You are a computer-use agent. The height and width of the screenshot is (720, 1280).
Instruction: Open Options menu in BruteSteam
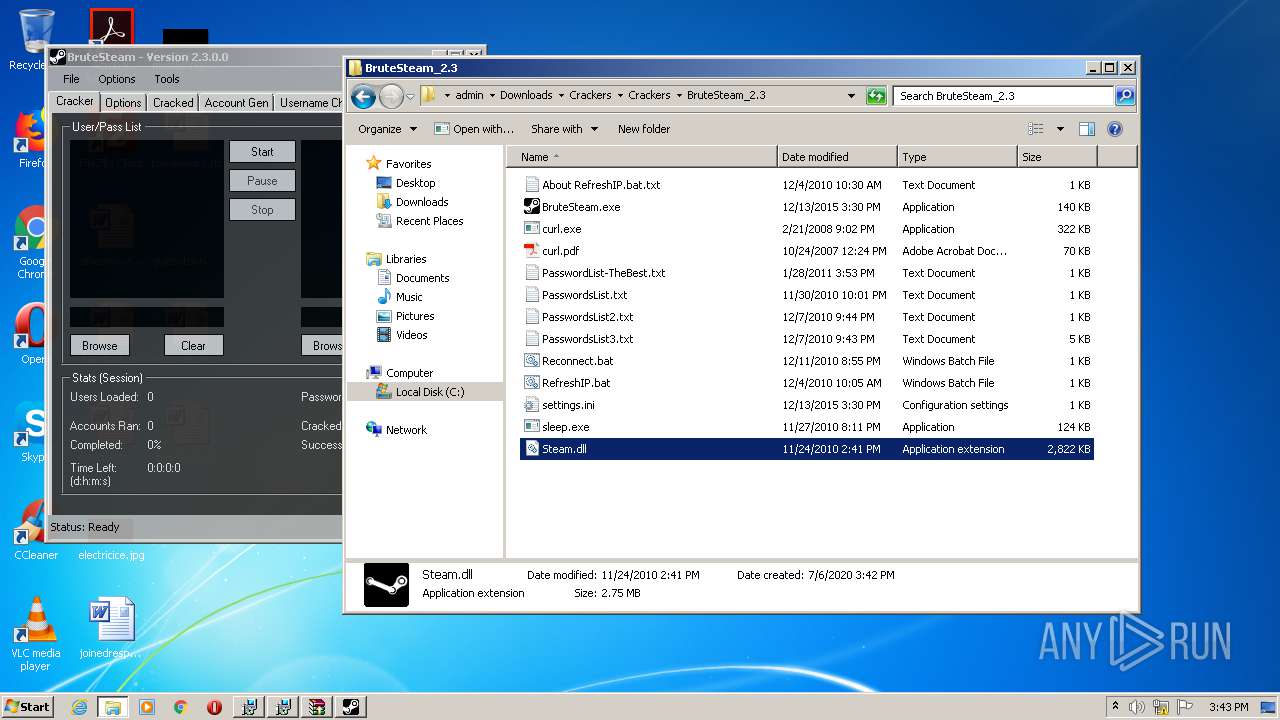coord(116,79)
